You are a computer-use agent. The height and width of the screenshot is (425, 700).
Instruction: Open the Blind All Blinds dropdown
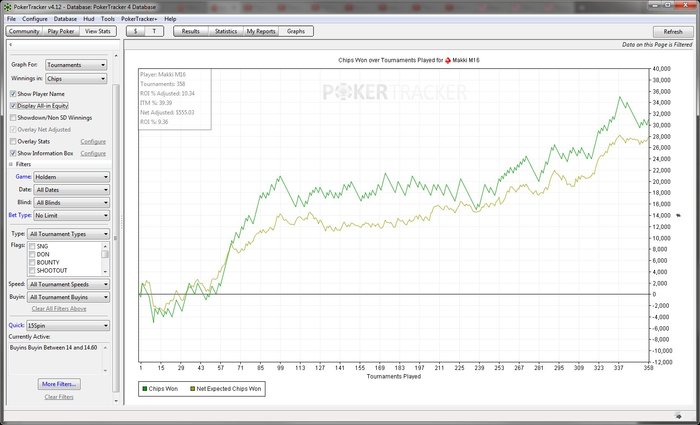(x=71, y=203)
